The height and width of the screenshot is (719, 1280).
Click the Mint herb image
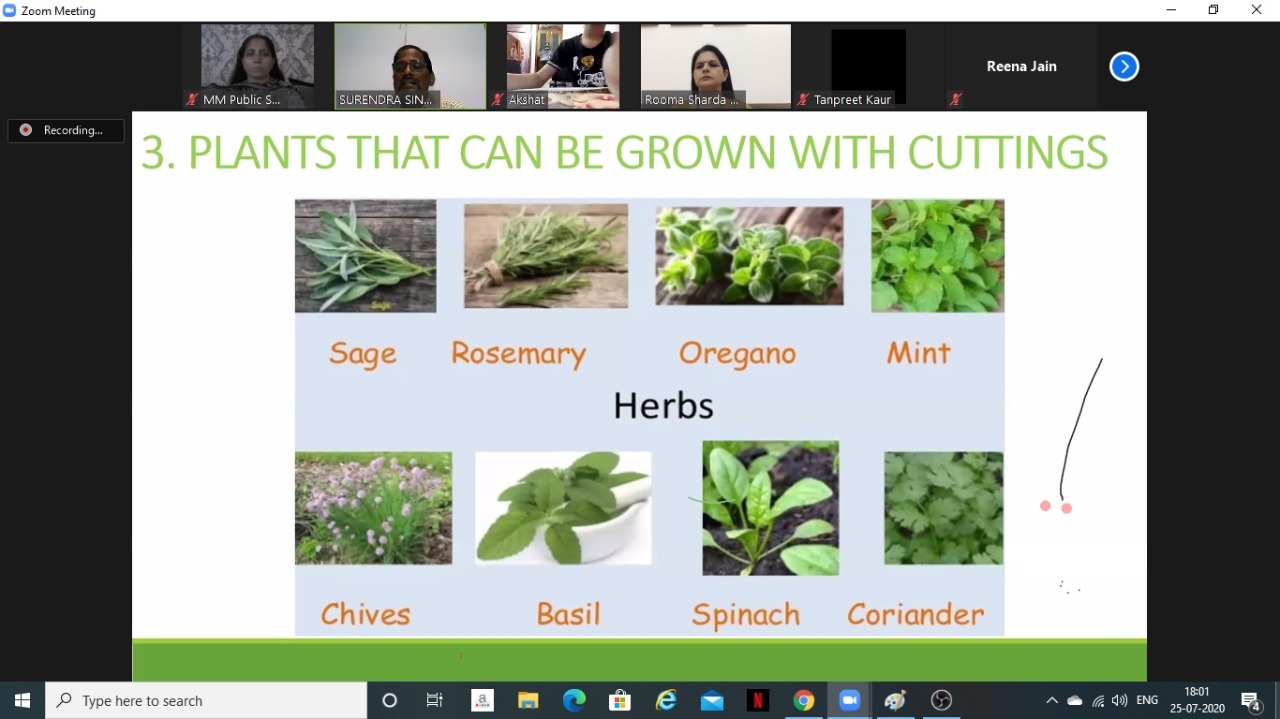pyautogui.click(x=937, y=256)
